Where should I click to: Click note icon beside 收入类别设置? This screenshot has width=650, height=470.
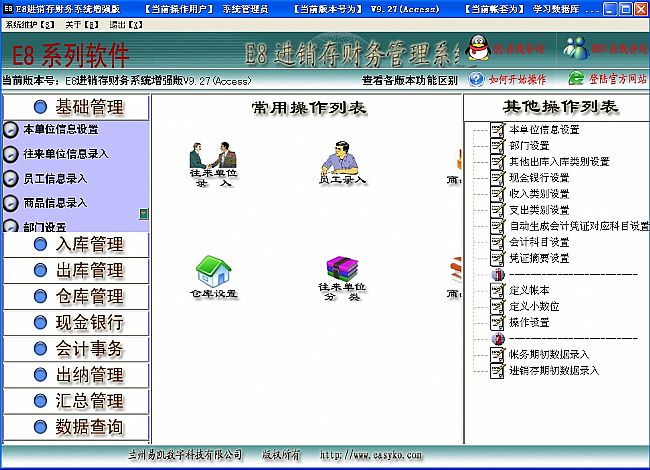(497, 194)
